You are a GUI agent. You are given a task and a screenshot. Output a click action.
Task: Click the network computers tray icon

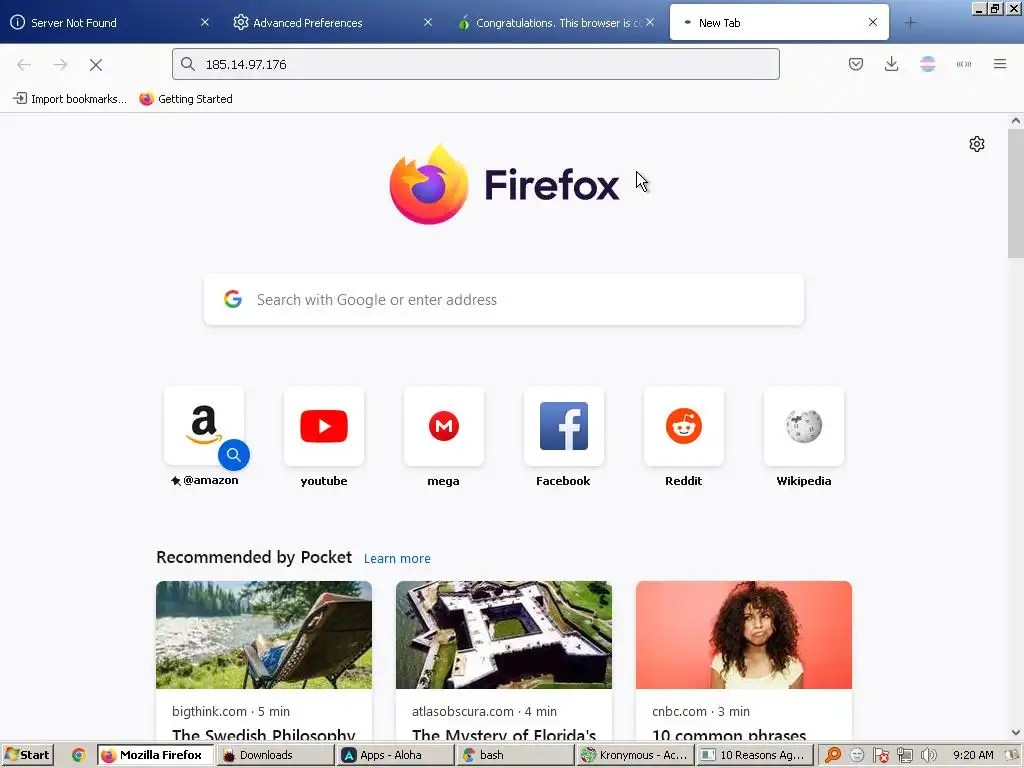(904, 755)
